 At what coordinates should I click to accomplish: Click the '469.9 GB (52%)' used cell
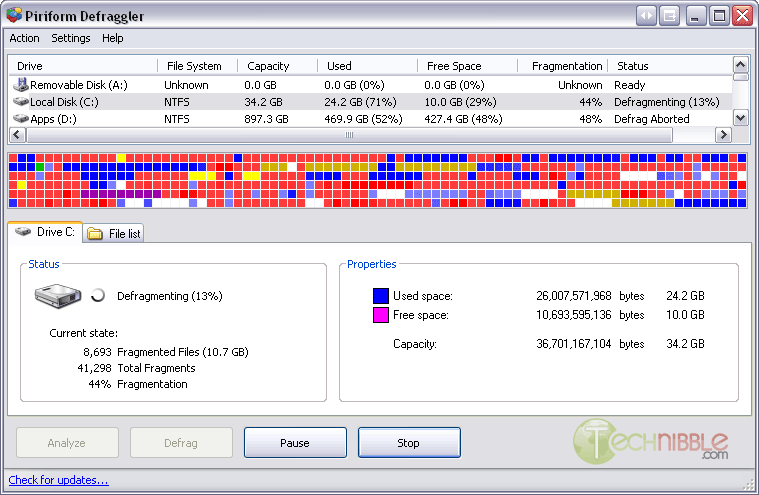click(x=363, y=119)
